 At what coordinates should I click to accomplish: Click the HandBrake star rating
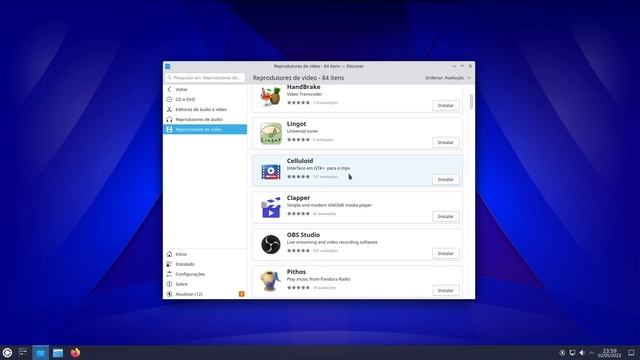point(298,102)
